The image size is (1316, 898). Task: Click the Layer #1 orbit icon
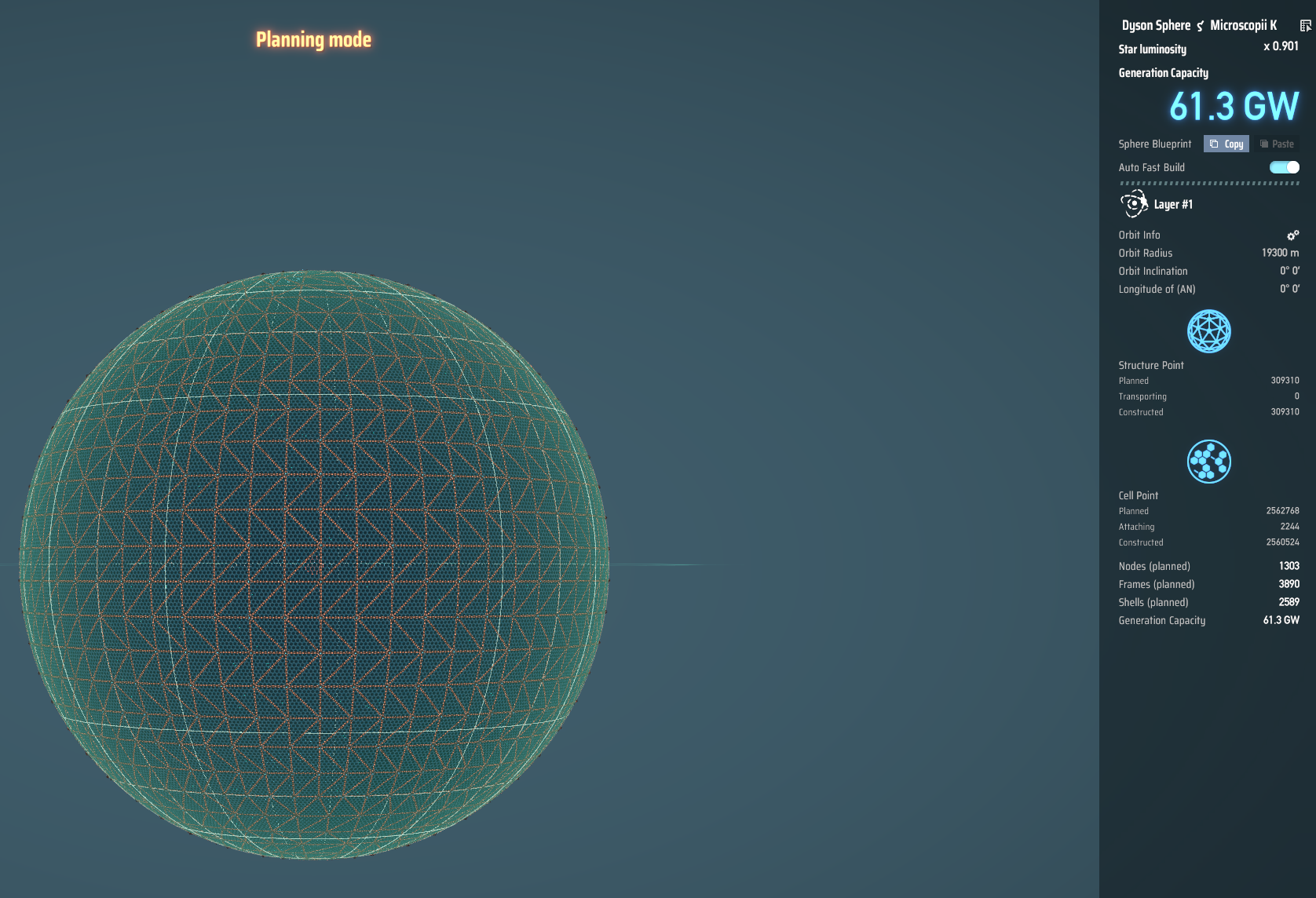click(x=1133, y=204)
